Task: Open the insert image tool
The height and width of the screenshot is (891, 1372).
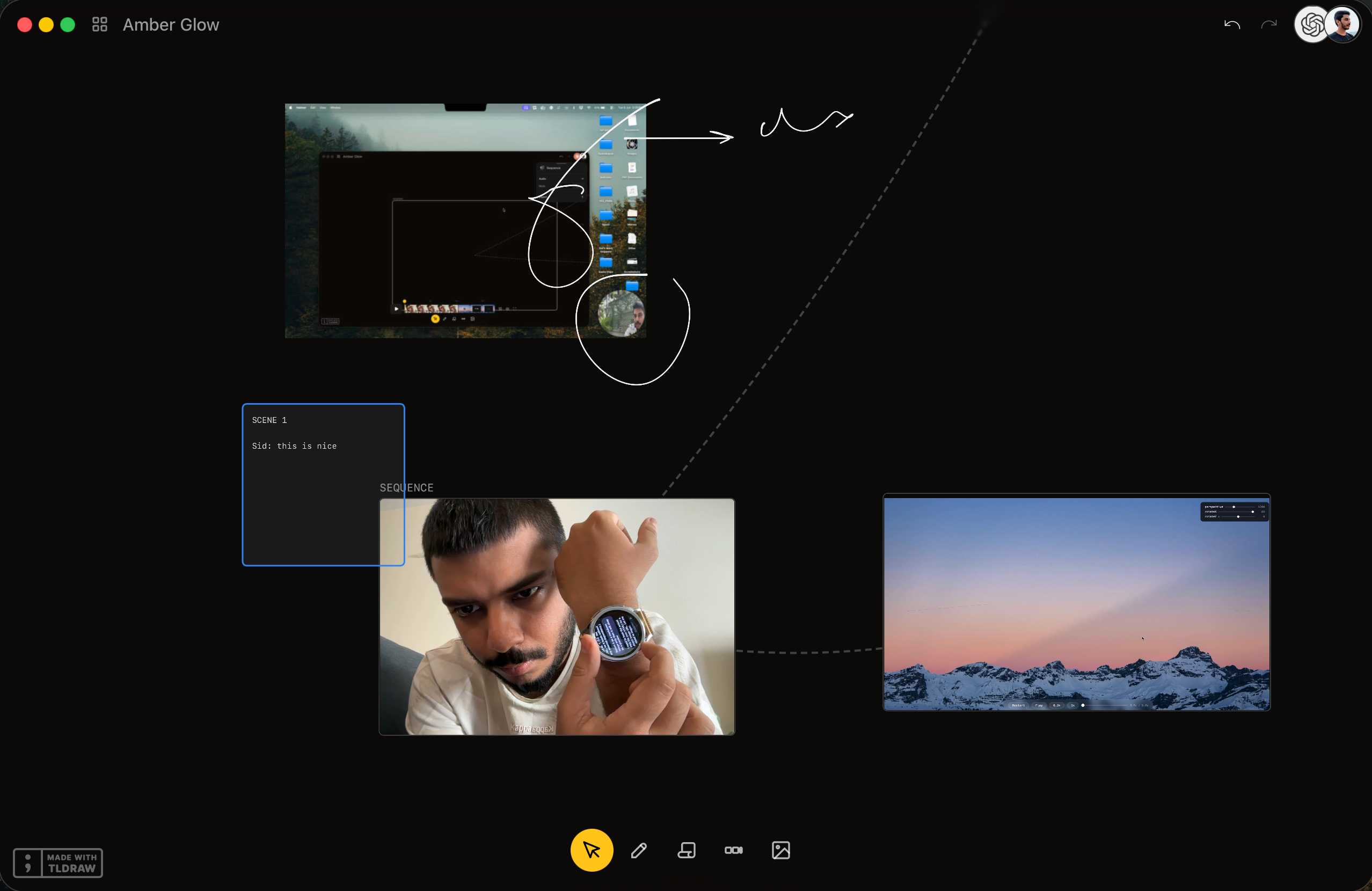Action: tap(780, 850)
